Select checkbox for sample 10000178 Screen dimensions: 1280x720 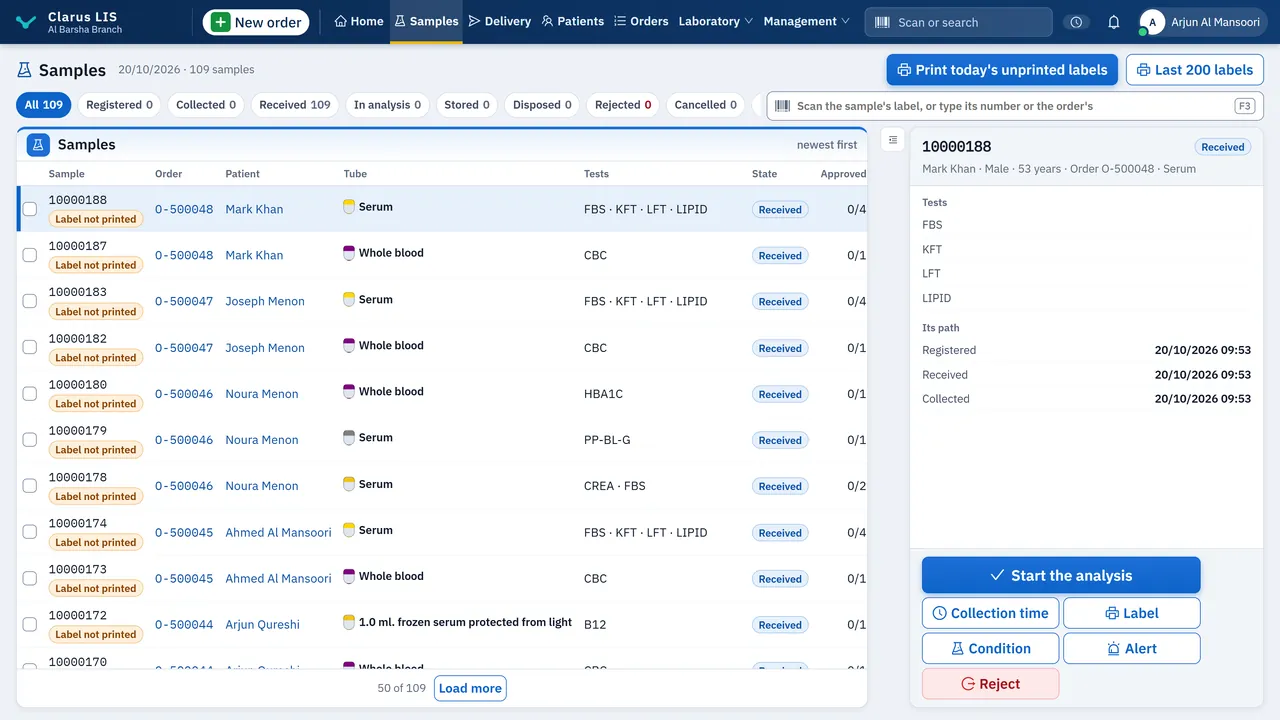point(30,485)
